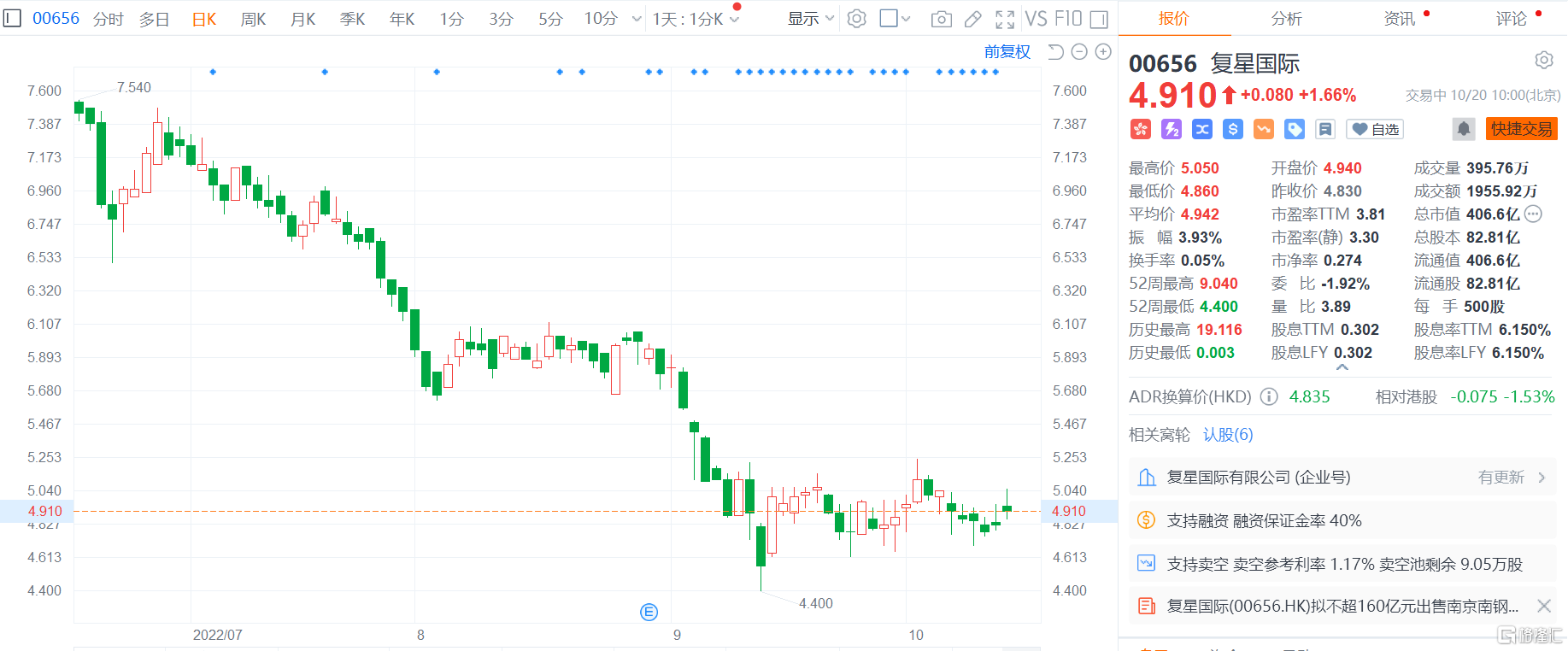This screenshot has width=1568, height=651.
Task: Click the blue shuffle stock connect badge
Action: [x=1202, y=129]
